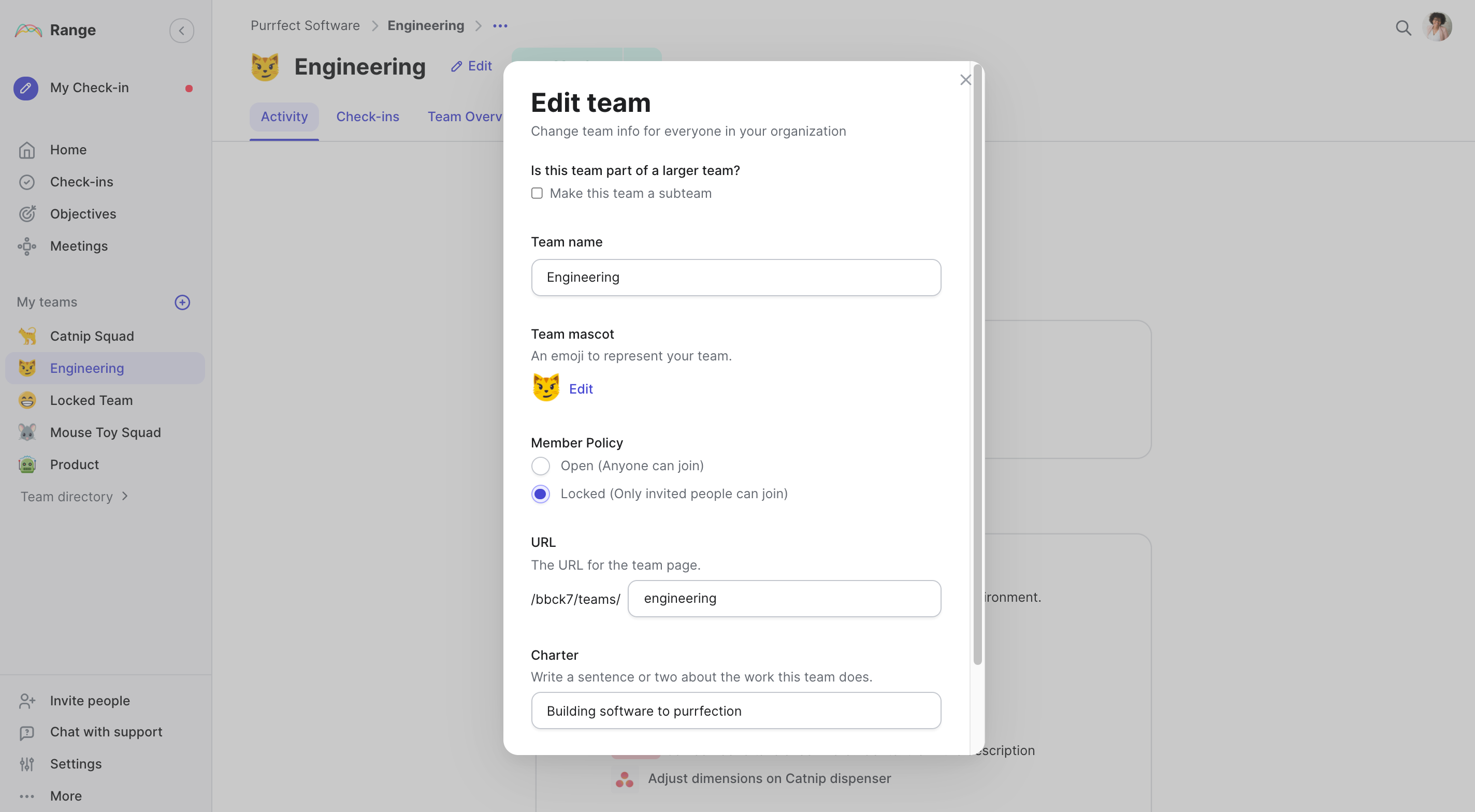Open user profile avatar
This screenshot has height=812, width=1475.
(x=1437, y=27)
